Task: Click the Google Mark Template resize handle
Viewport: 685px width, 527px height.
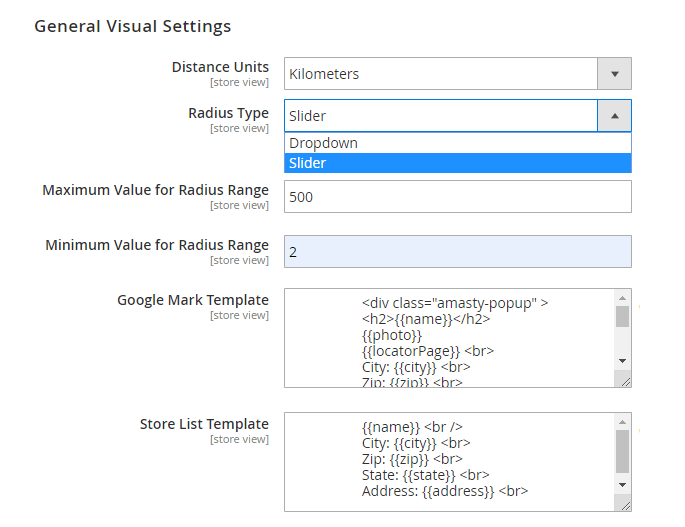Action: 624,380
